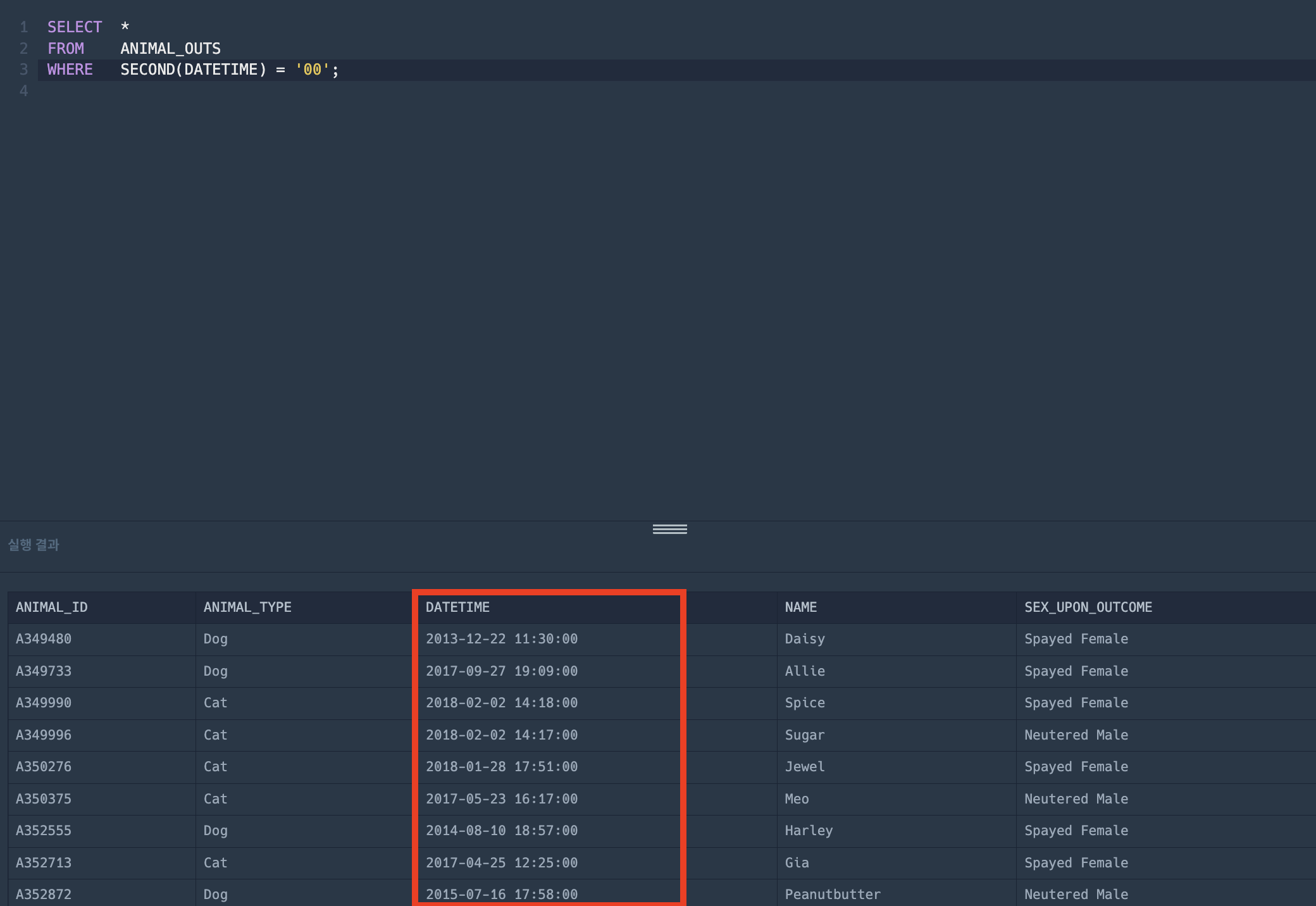This screenshot has height=906, width=1316.
Task: Click the 실행 결과 results label
Action: [x=34, y=545]
